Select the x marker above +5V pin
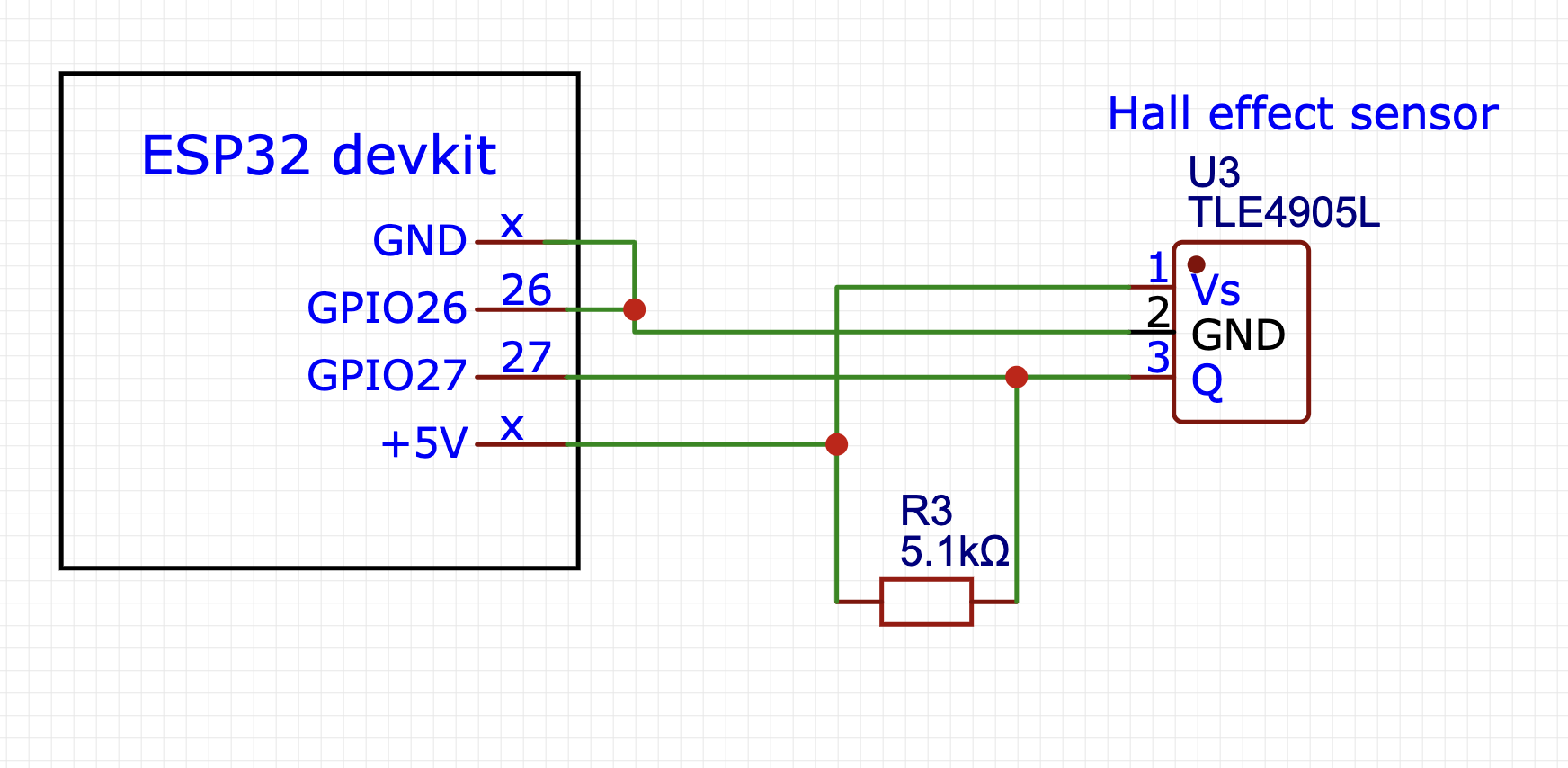Image resolution: width=1568 pixels, height=768 pixels. tap(512, 427)
